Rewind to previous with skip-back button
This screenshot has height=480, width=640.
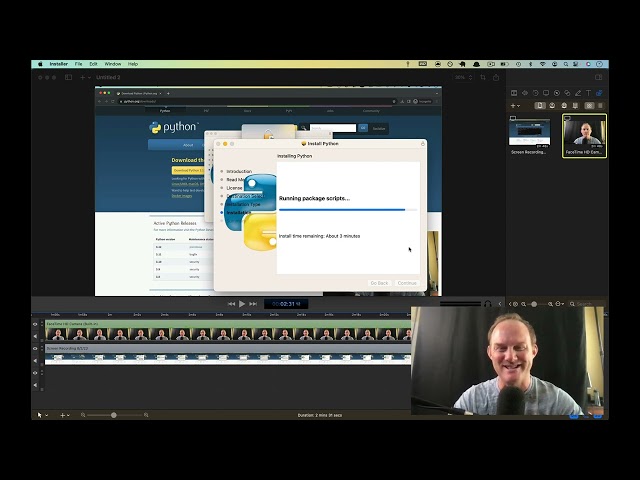[231, 304]
